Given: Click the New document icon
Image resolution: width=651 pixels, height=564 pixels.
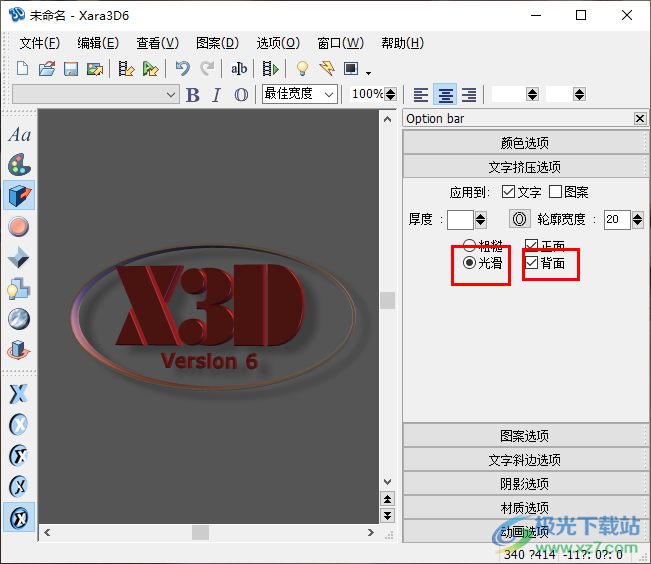Looking at the screenshot, I should point(22,69).
